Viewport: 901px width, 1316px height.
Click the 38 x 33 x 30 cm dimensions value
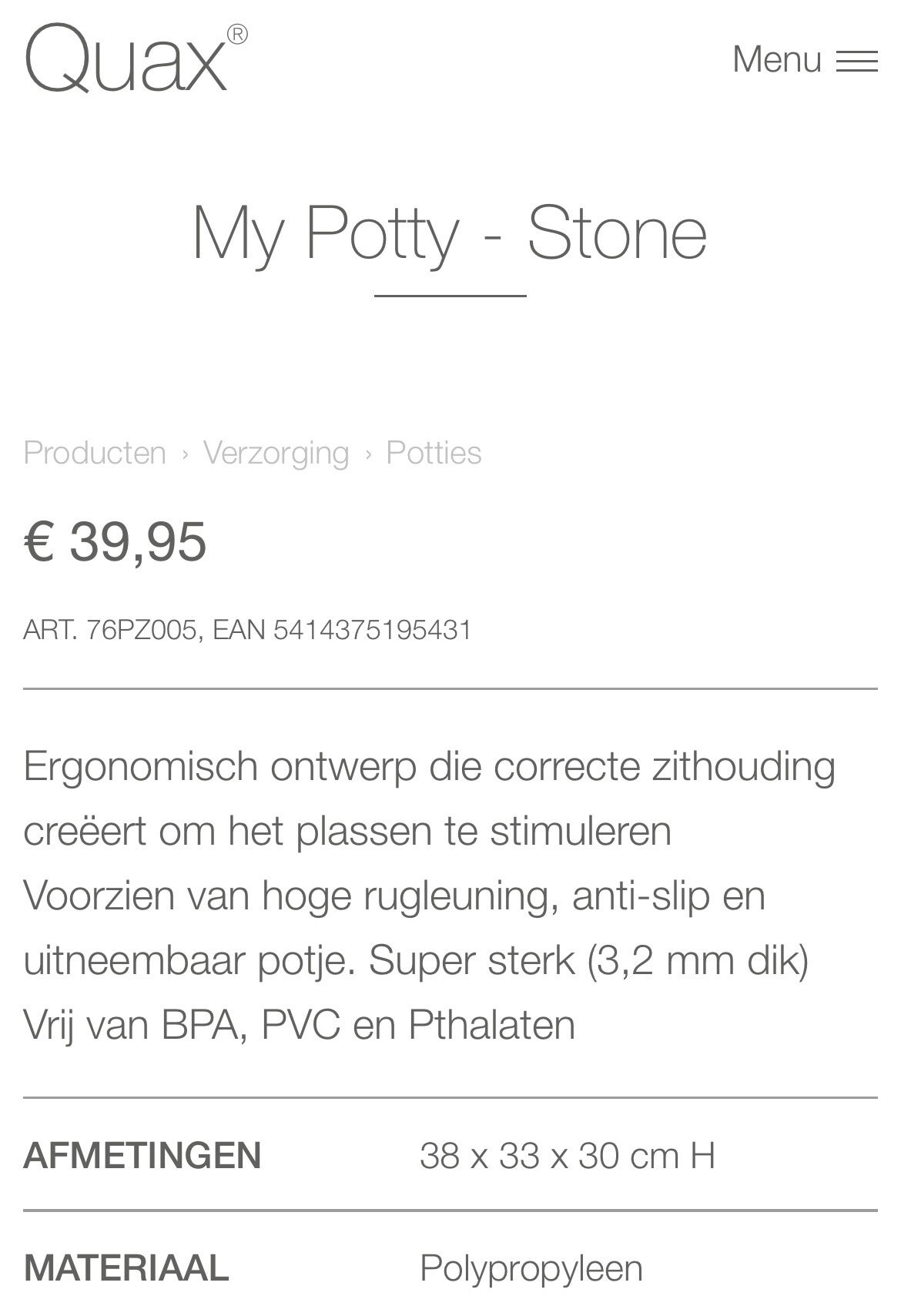567,1155
